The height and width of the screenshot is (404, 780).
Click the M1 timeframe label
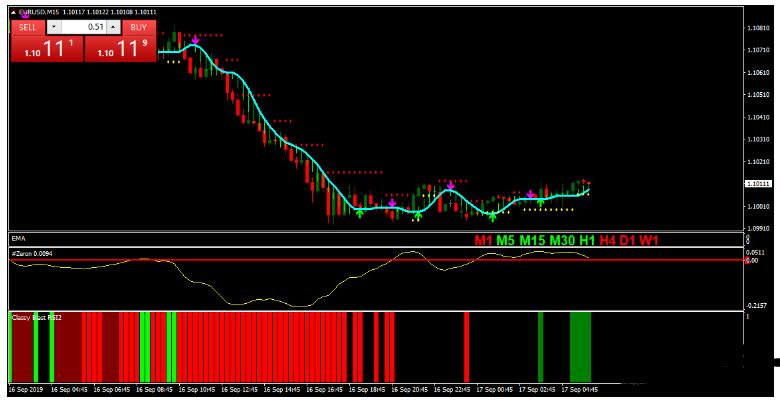click(x=484, y=241)
